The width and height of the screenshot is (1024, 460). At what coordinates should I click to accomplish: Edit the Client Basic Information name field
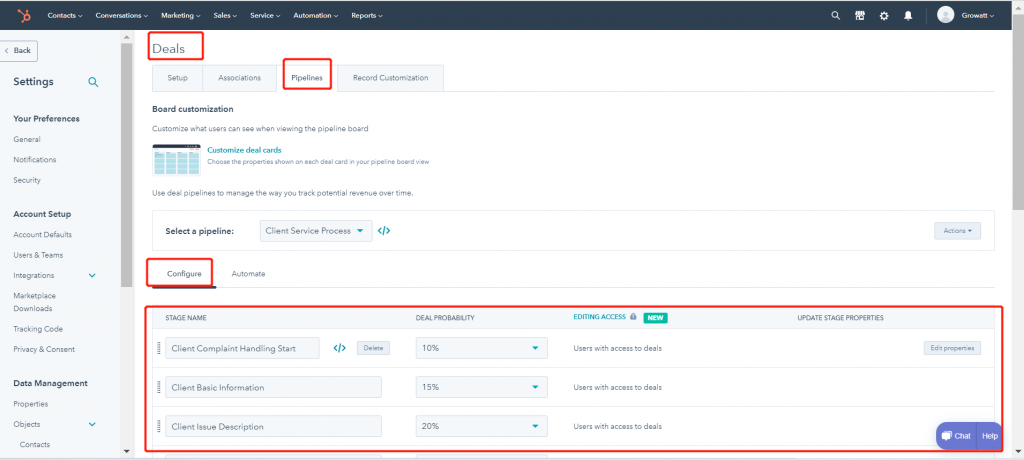pyautogui.click(x=273, y=387)
